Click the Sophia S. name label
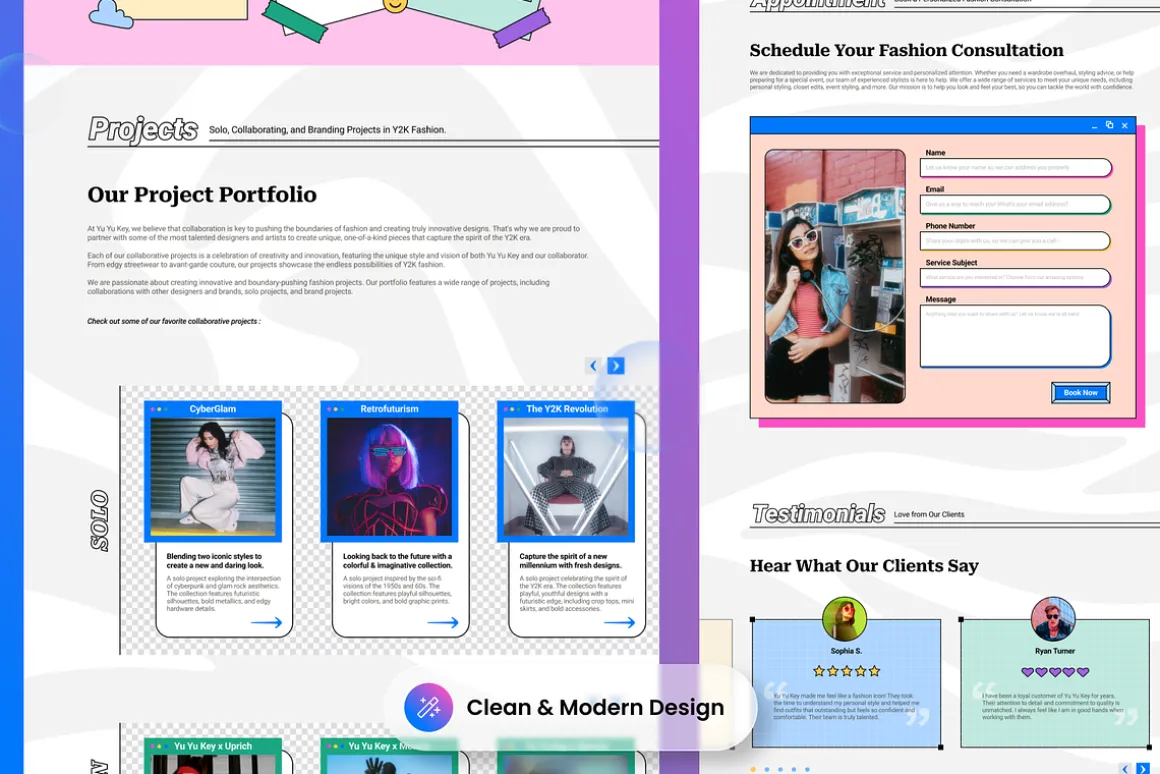 [846, 651]
